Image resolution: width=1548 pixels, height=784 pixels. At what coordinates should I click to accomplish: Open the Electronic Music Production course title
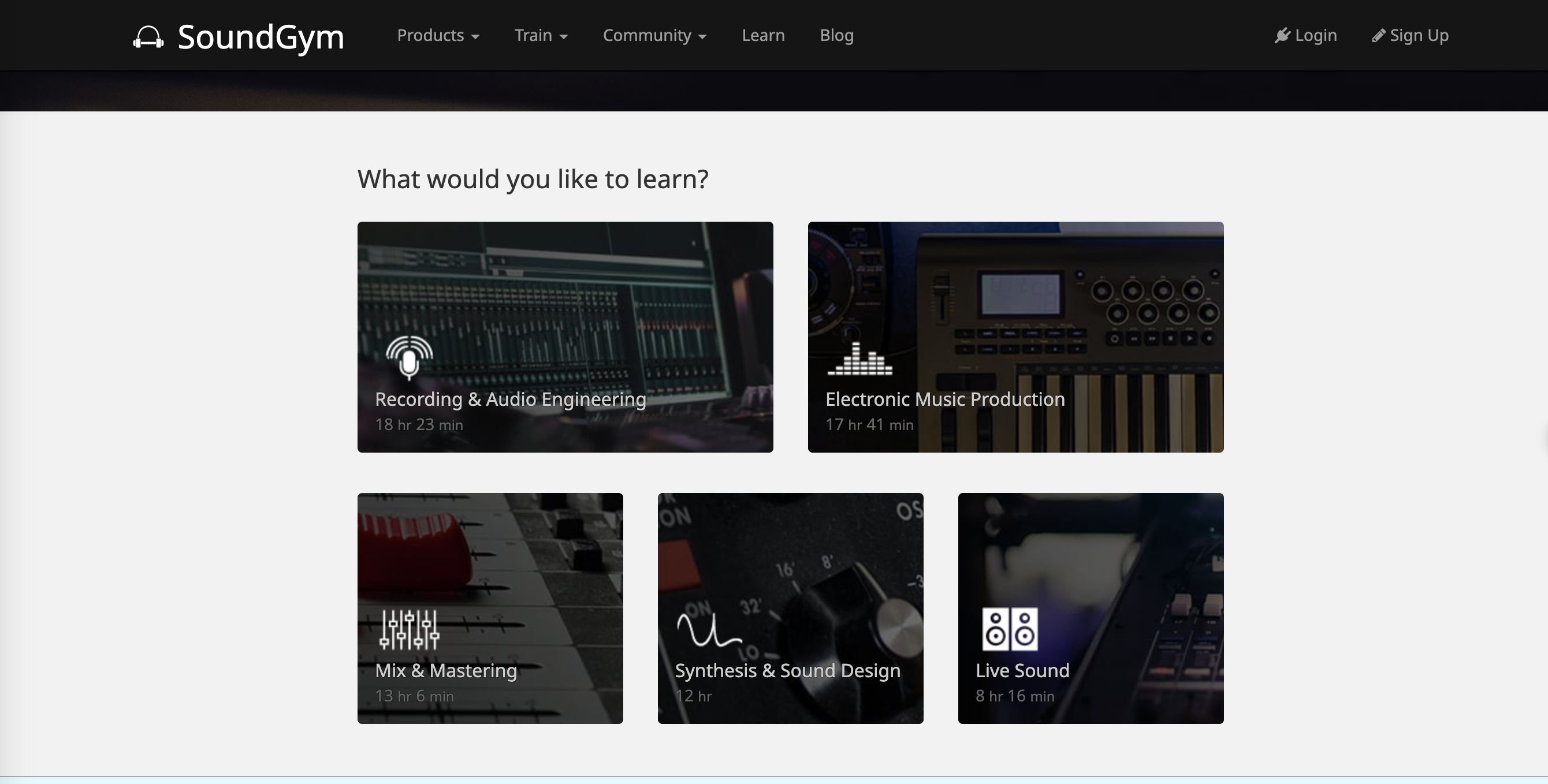[944, 399]
